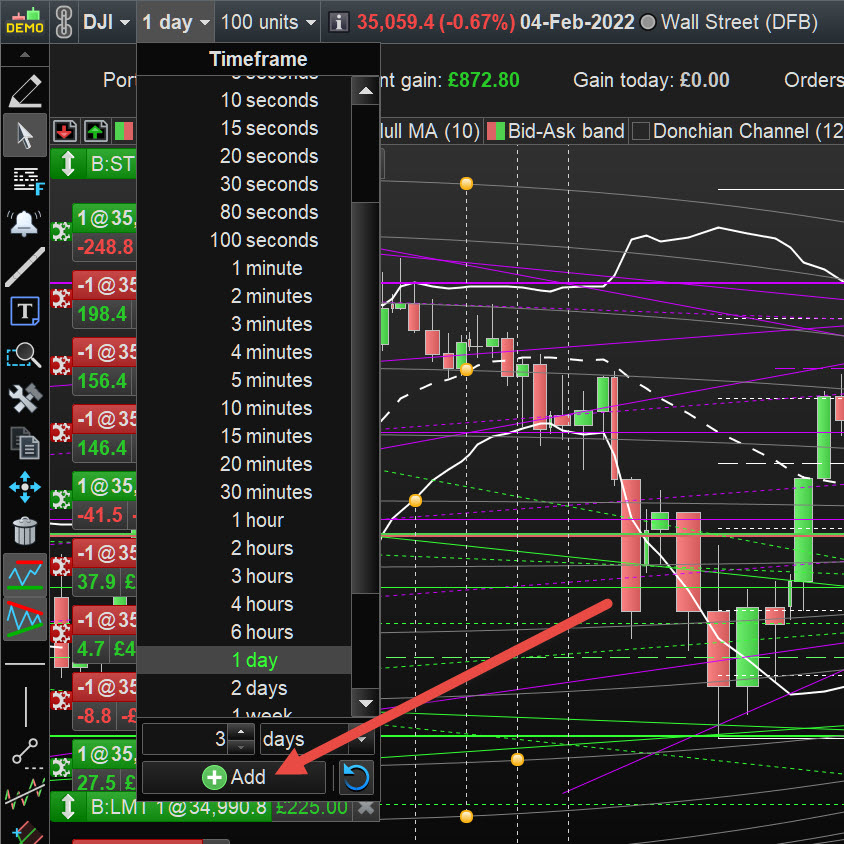
Task: Click the info icon beside price
Action: click(x=338, y=23)
